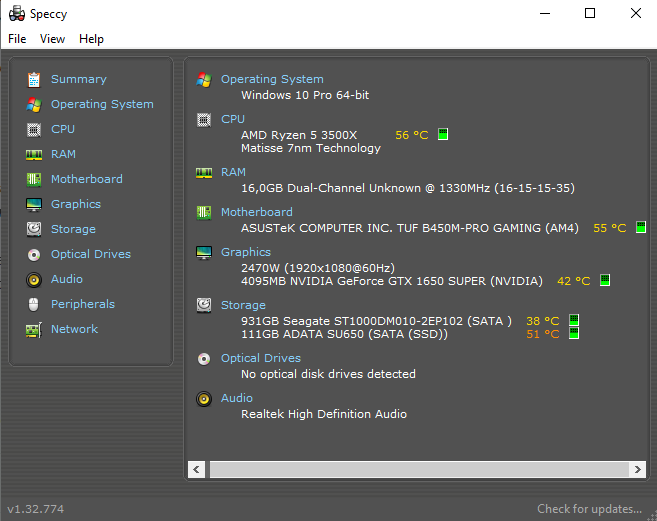Open the Help menu

91,39
